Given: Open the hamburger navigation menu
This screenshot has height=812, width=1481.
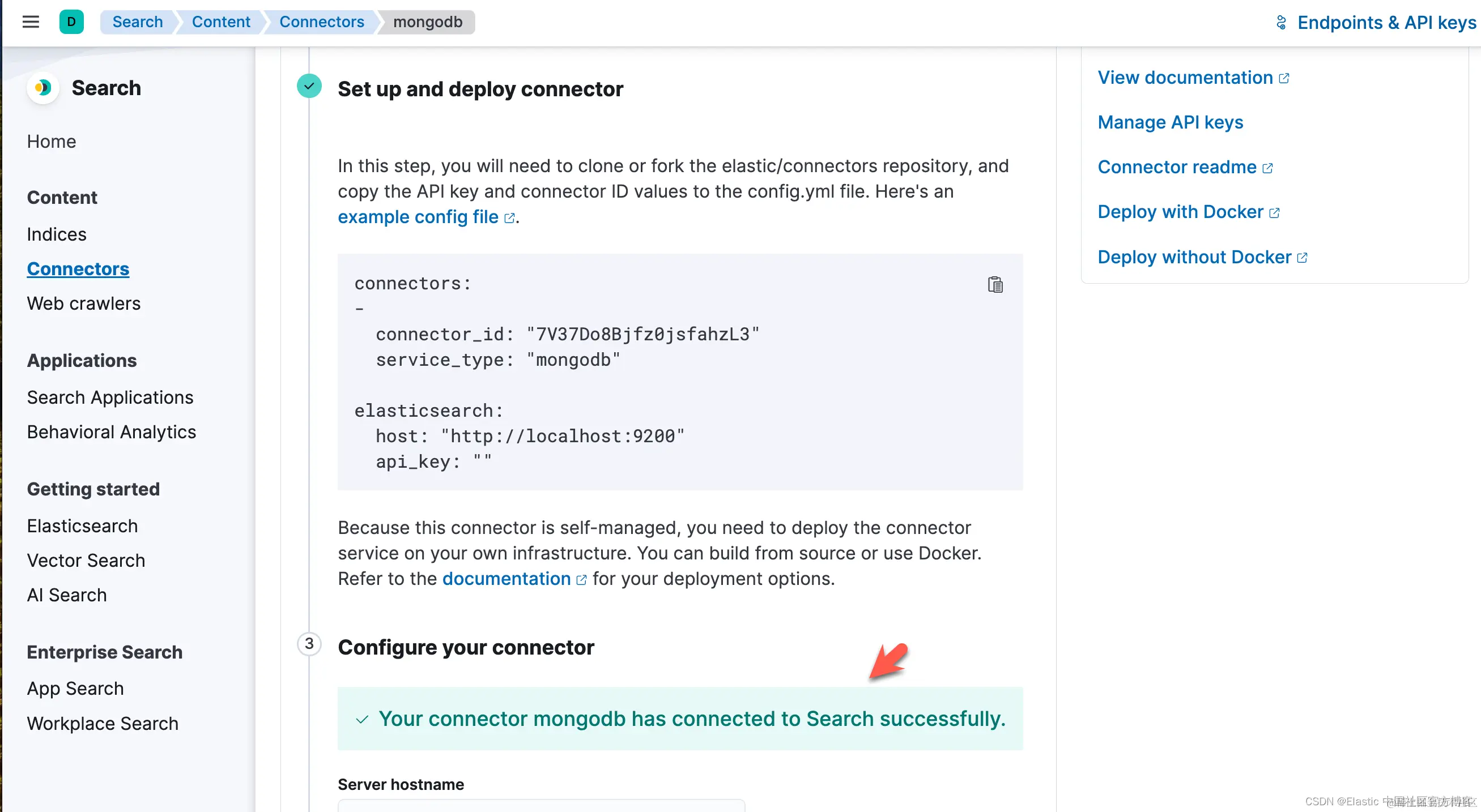Looking at the screenshot, I should (31, 22).
